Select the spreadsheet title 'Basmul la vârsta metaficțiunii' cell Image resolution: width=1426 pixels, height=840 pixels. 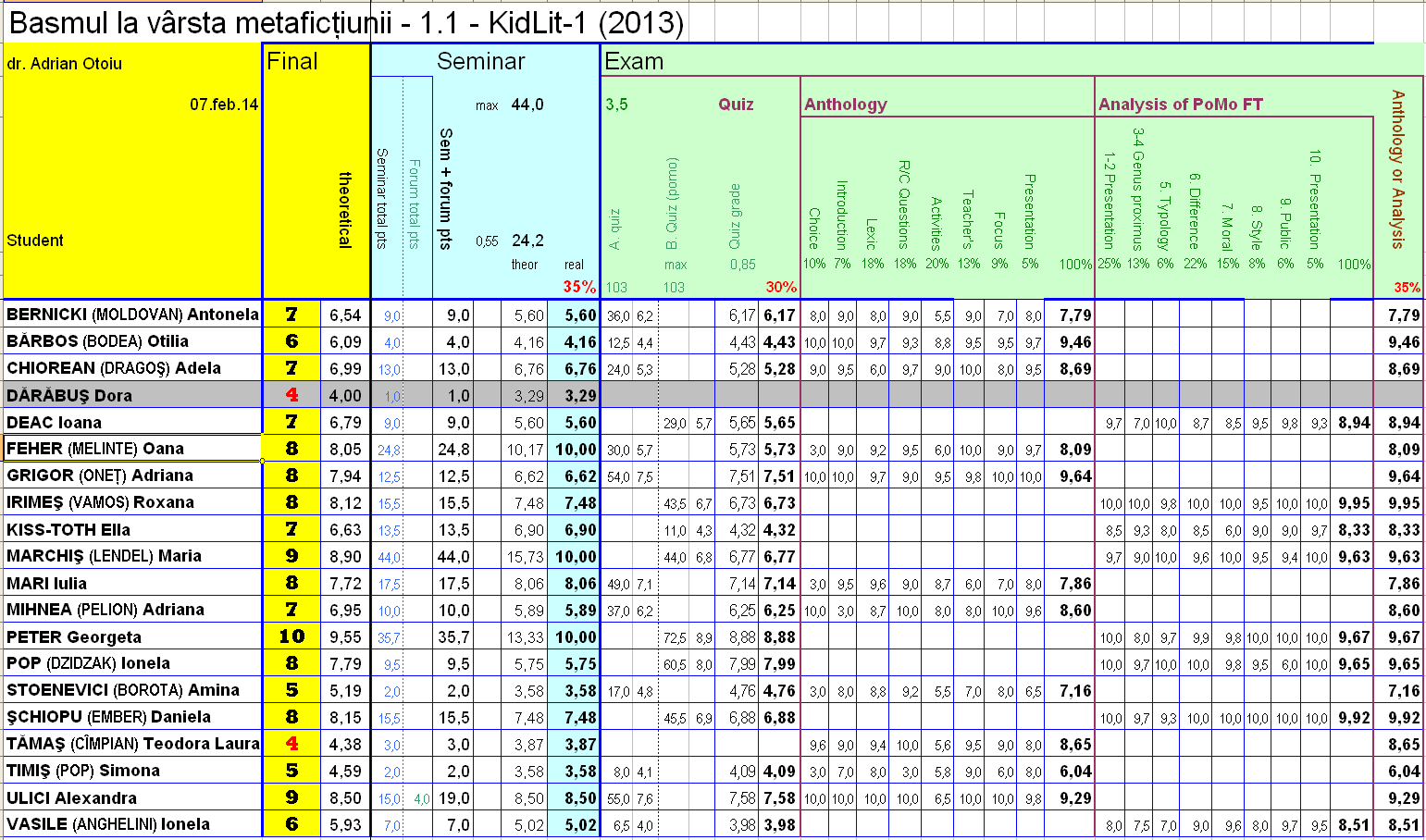pyautogui.click(x=345, y=22)
